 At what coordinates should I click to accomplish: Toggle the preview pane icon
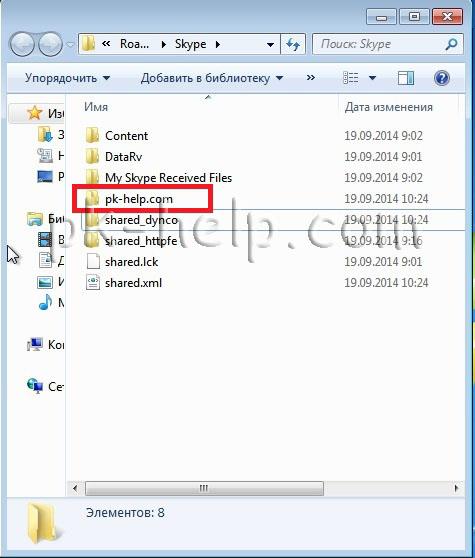click(x=406, y=78)
